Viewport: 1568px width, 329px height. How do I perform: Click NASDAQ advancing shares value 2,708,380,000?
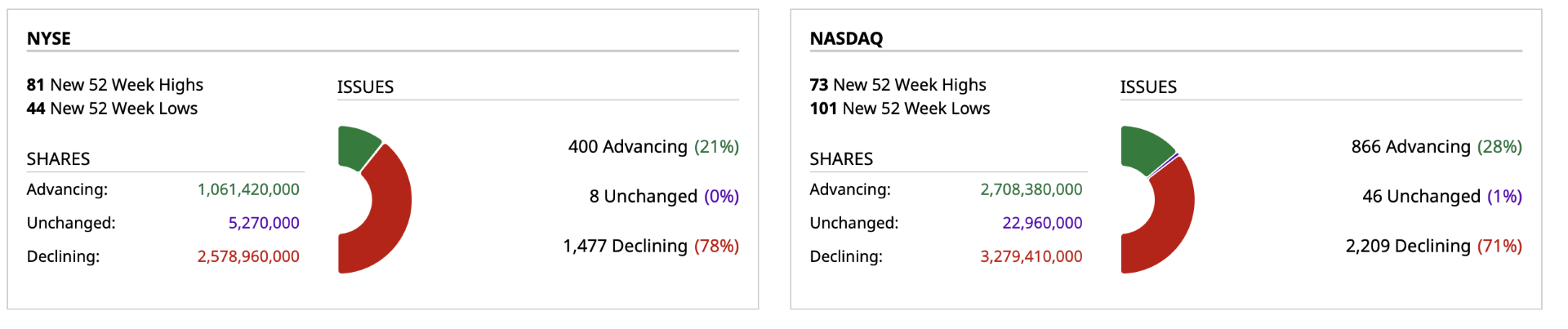[x=1031, y=189]
